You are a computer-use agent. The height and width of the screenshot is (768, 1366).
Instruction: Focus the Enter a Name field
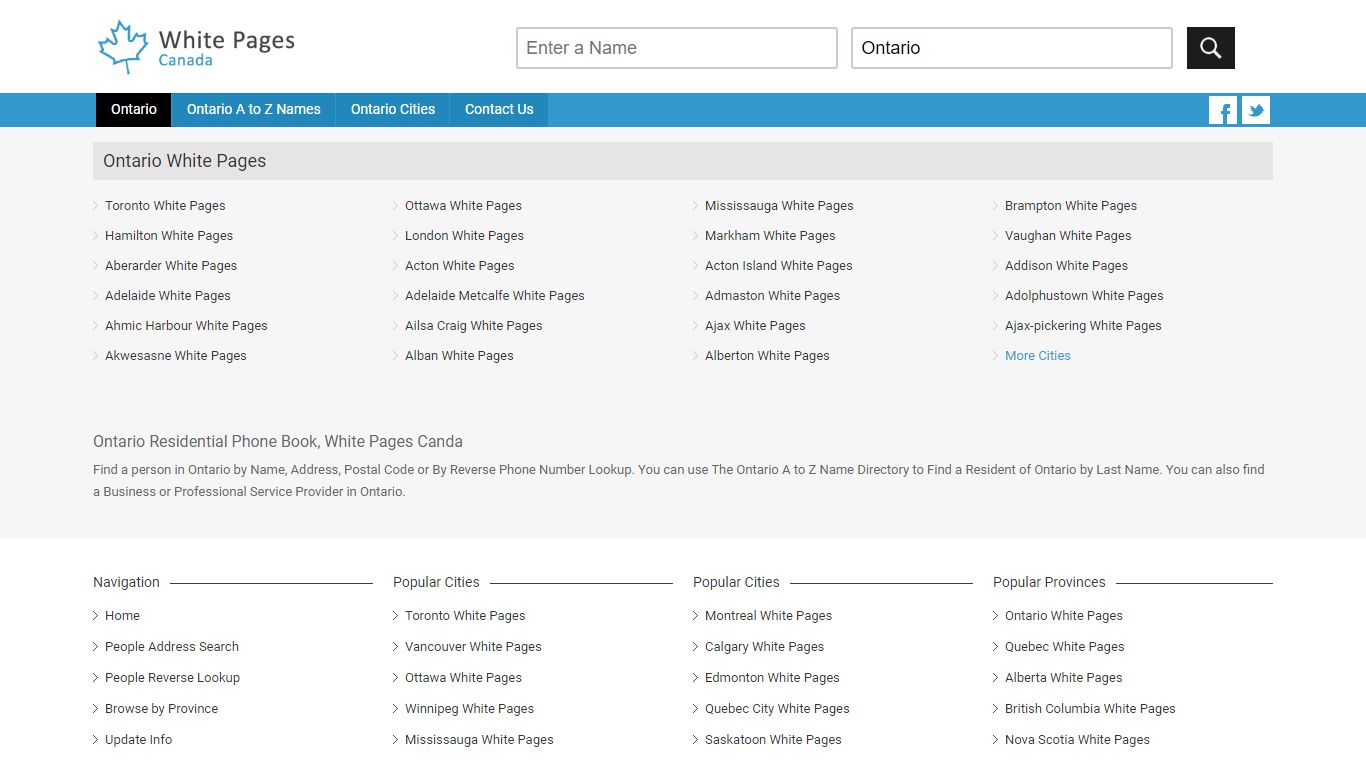click(x=677, y=48)
